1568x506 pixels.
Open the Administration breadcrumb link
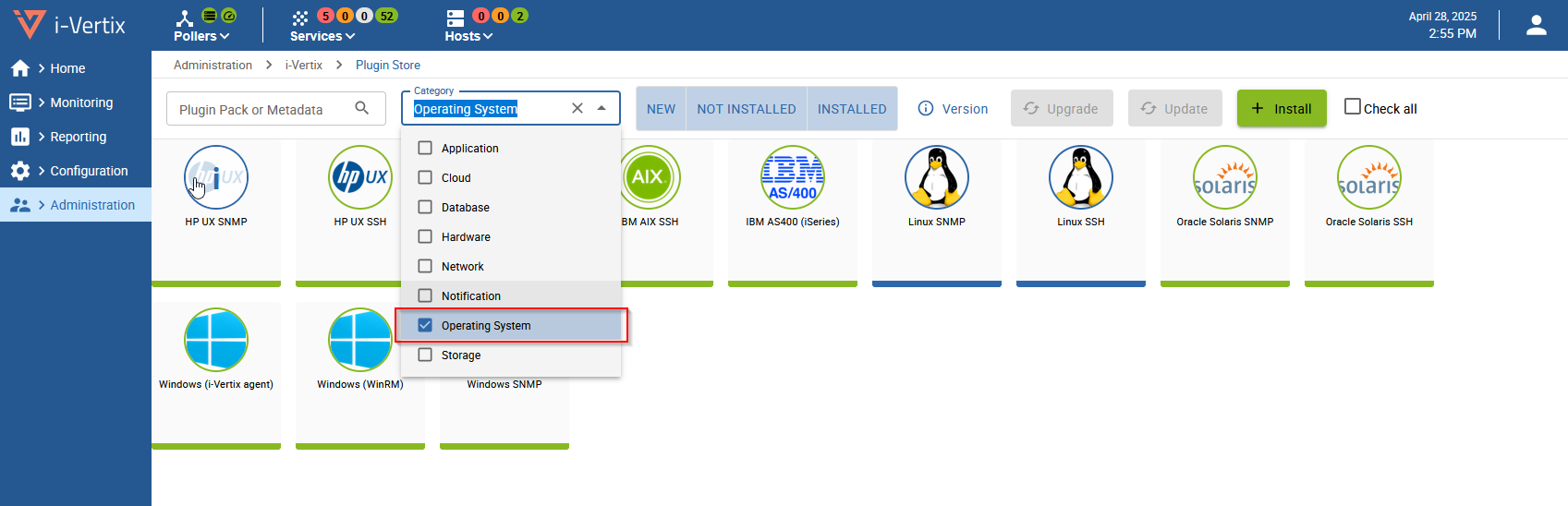point(213,65)
